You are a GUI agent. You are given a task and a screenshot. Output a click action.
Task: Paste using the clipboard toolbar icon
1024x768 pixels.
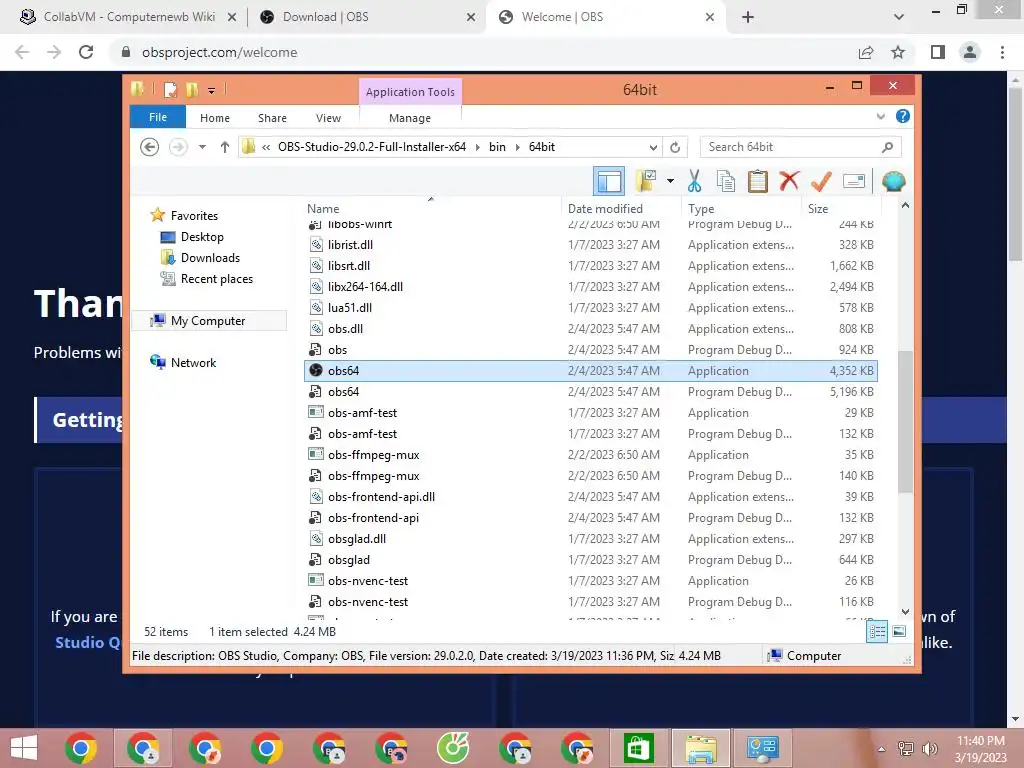pyautogui.click(x=758, y=181)
